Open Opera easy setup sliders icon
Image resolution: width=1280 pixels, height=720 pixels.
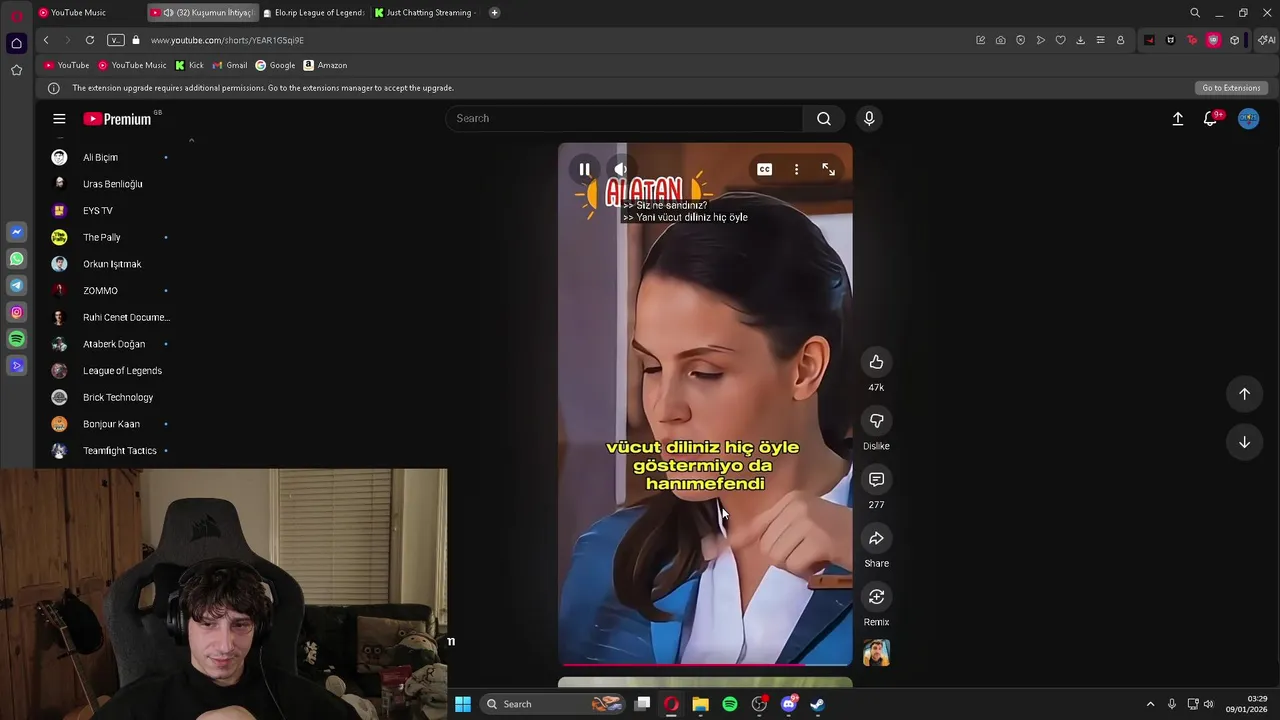1100,40
